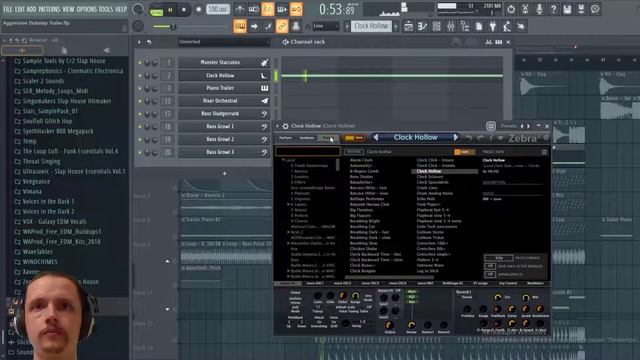This screenshot has width=640, height=360.
Task: Expand the Local preset folder
Action: click(x=283, y=160)
